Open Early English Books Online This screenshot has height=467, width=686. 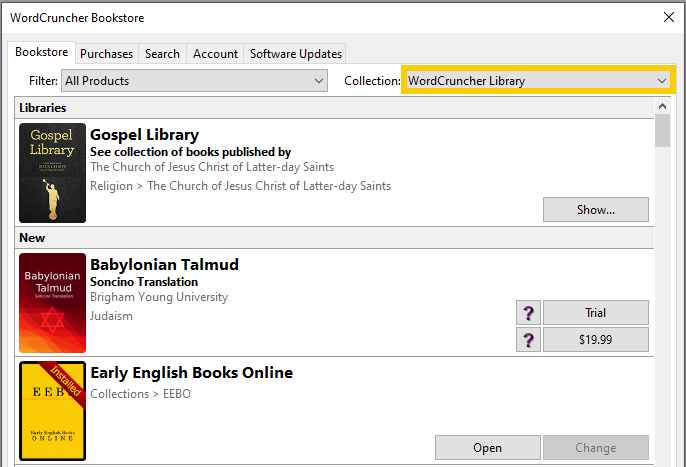click(x=488, y=448)
